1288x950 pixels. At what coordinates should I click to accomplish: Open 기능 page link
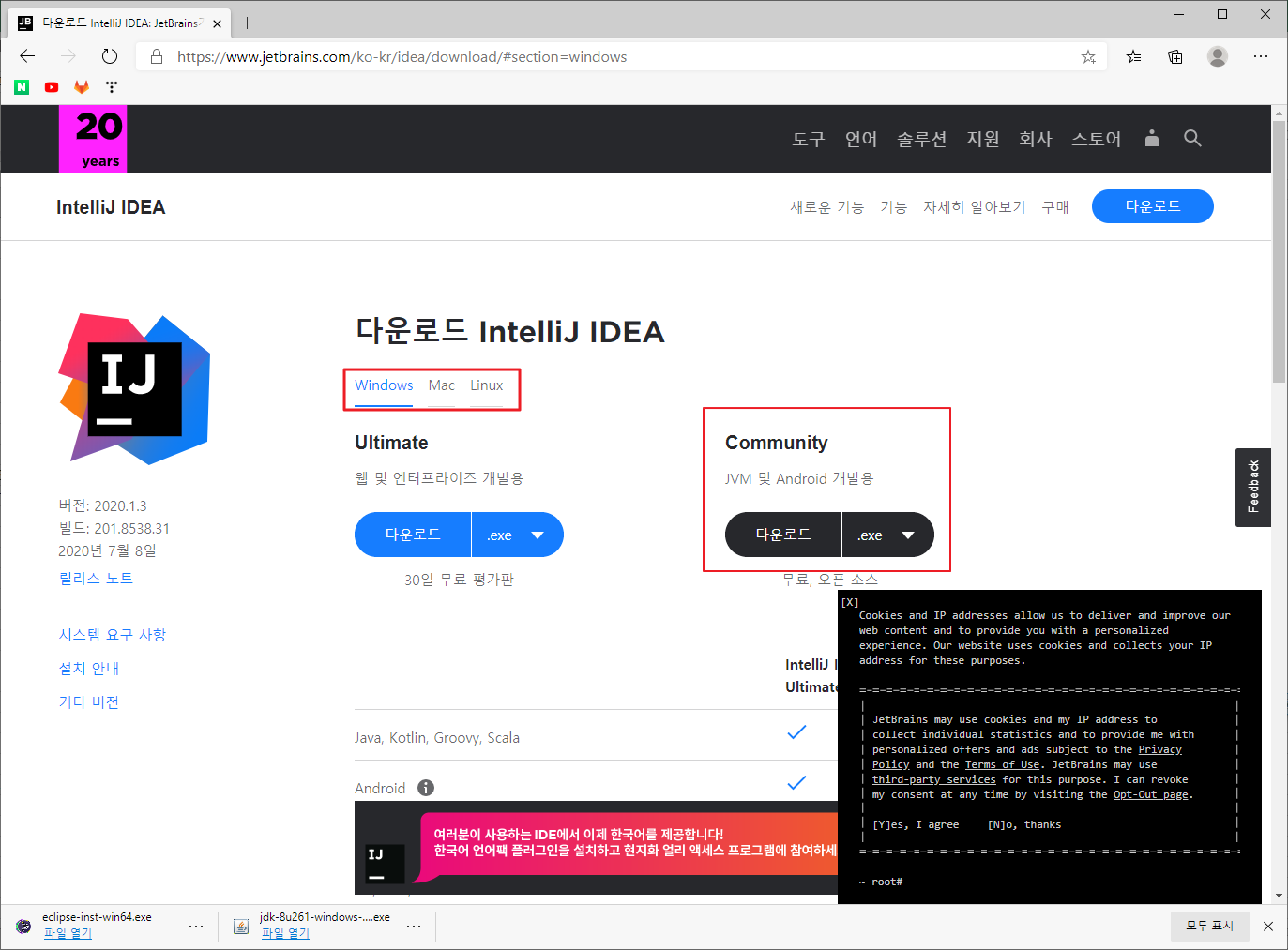pyautogui.click(x=893, y=206)
